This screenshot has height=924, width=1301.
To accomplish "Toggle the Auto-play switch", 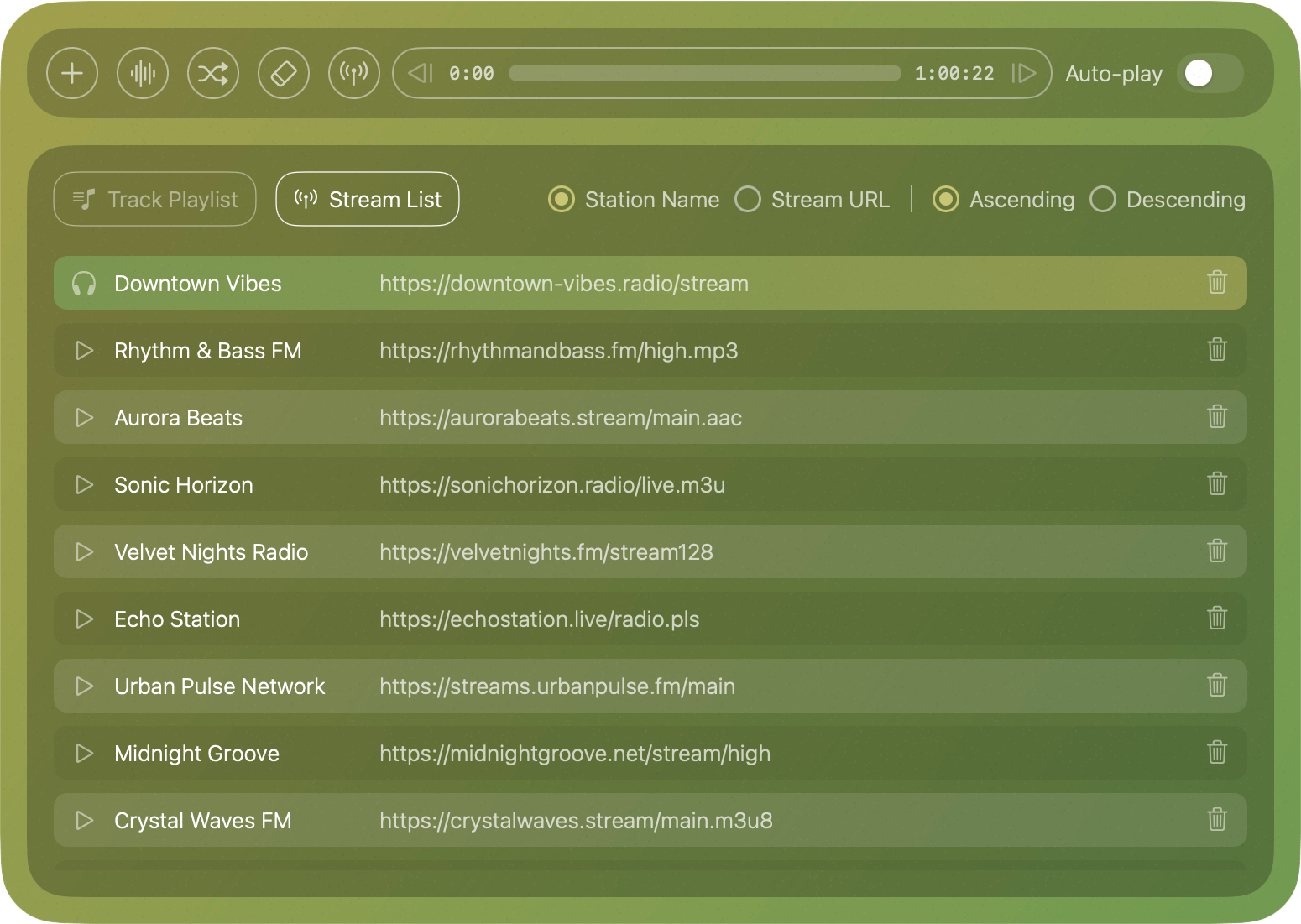I will click(1210, 74).
